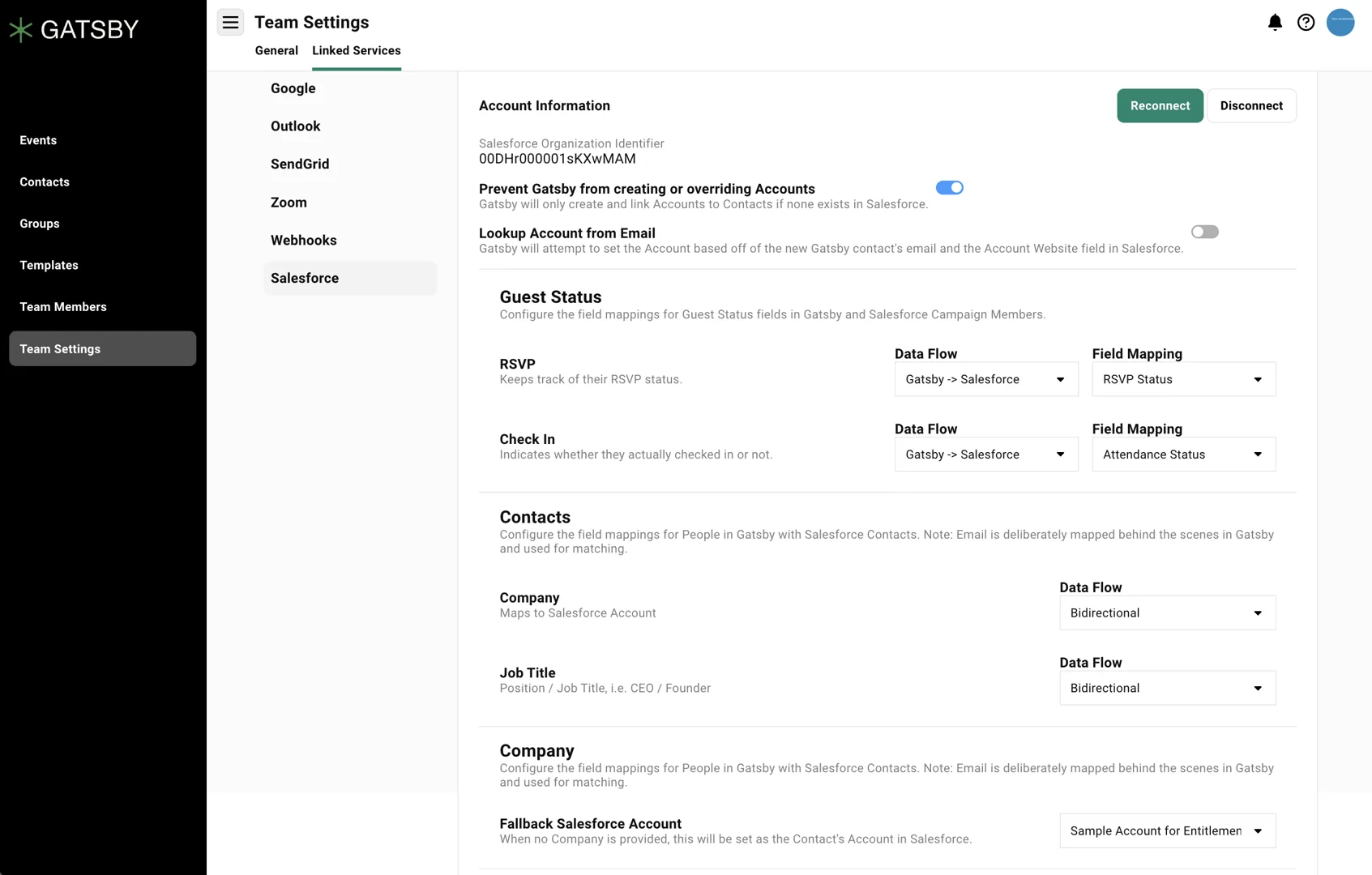Enable Lookup Account from Email
The image size is (1372, 875).
(1204, 232)
